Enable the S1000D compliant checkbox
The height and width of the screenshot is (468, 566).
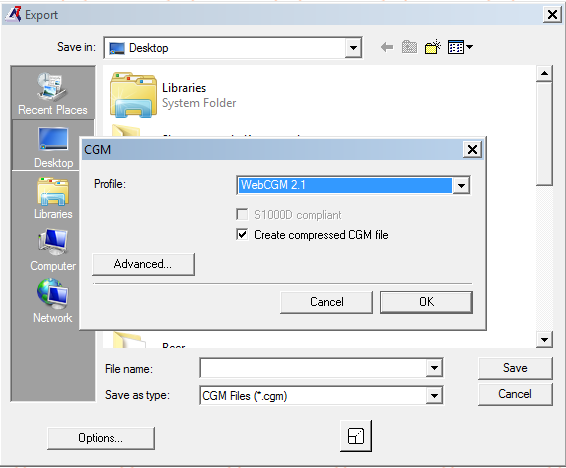click(x=242, y=214)
